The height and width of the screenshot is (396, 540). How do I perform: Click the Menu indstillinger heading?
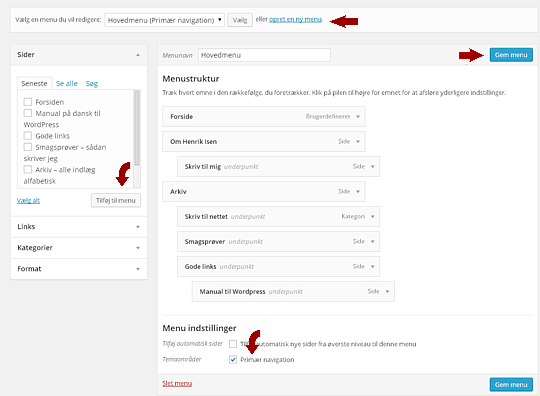199,328
